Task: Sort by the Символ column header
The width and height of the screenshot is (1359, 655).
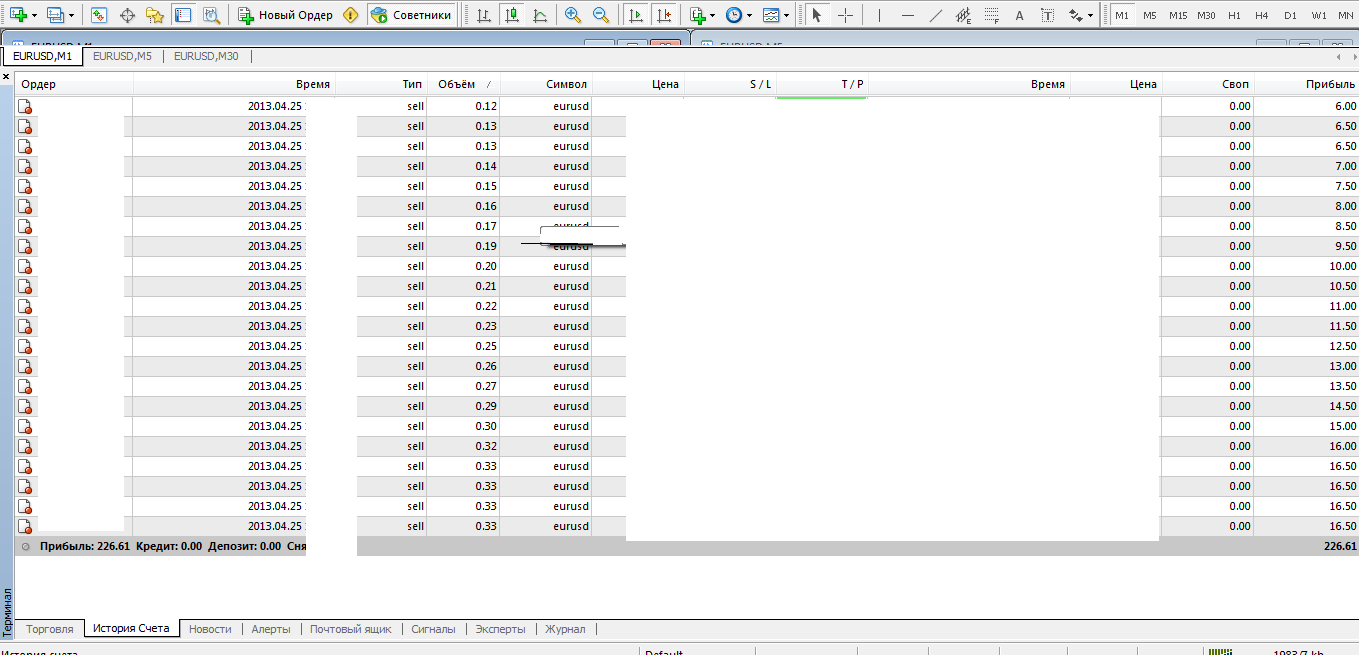Action: (546, 85)
